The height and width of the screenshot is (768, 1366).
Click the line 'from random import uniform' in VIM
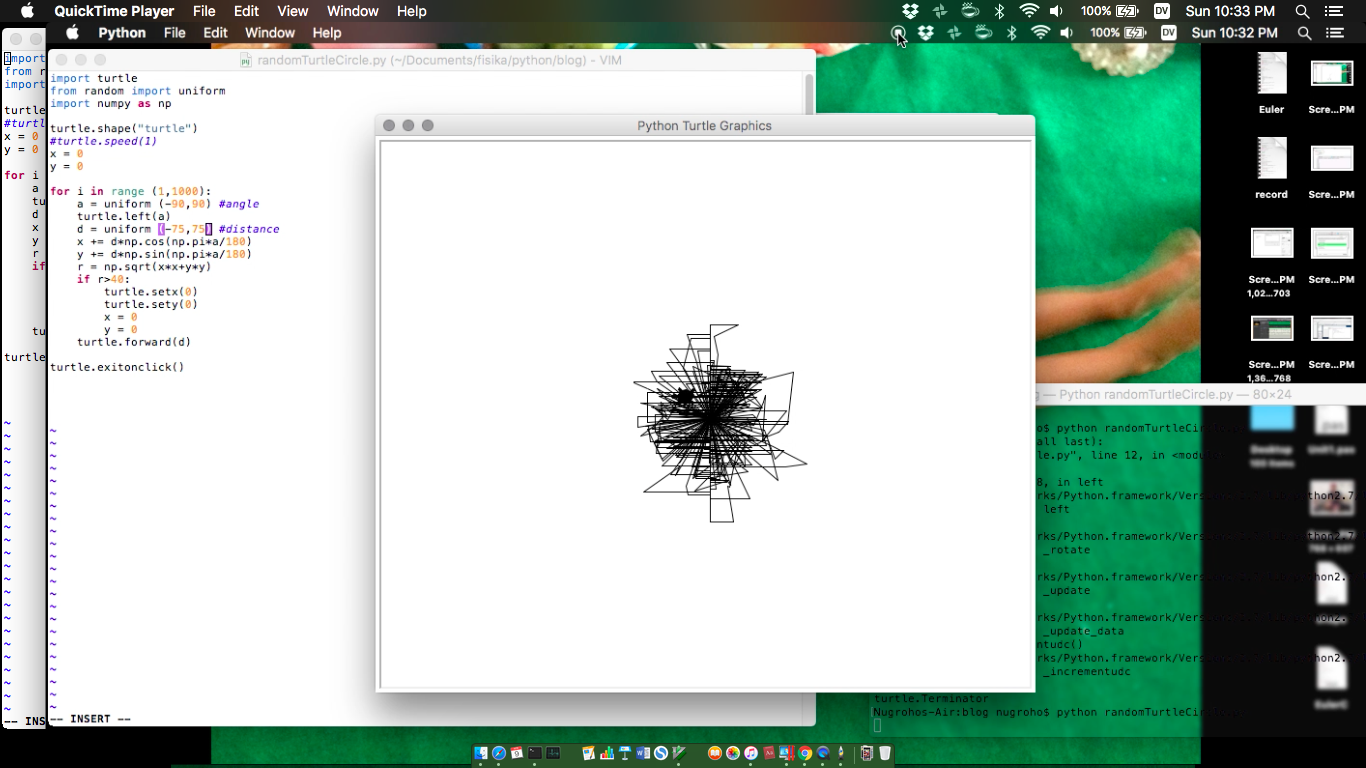point(137,91)
